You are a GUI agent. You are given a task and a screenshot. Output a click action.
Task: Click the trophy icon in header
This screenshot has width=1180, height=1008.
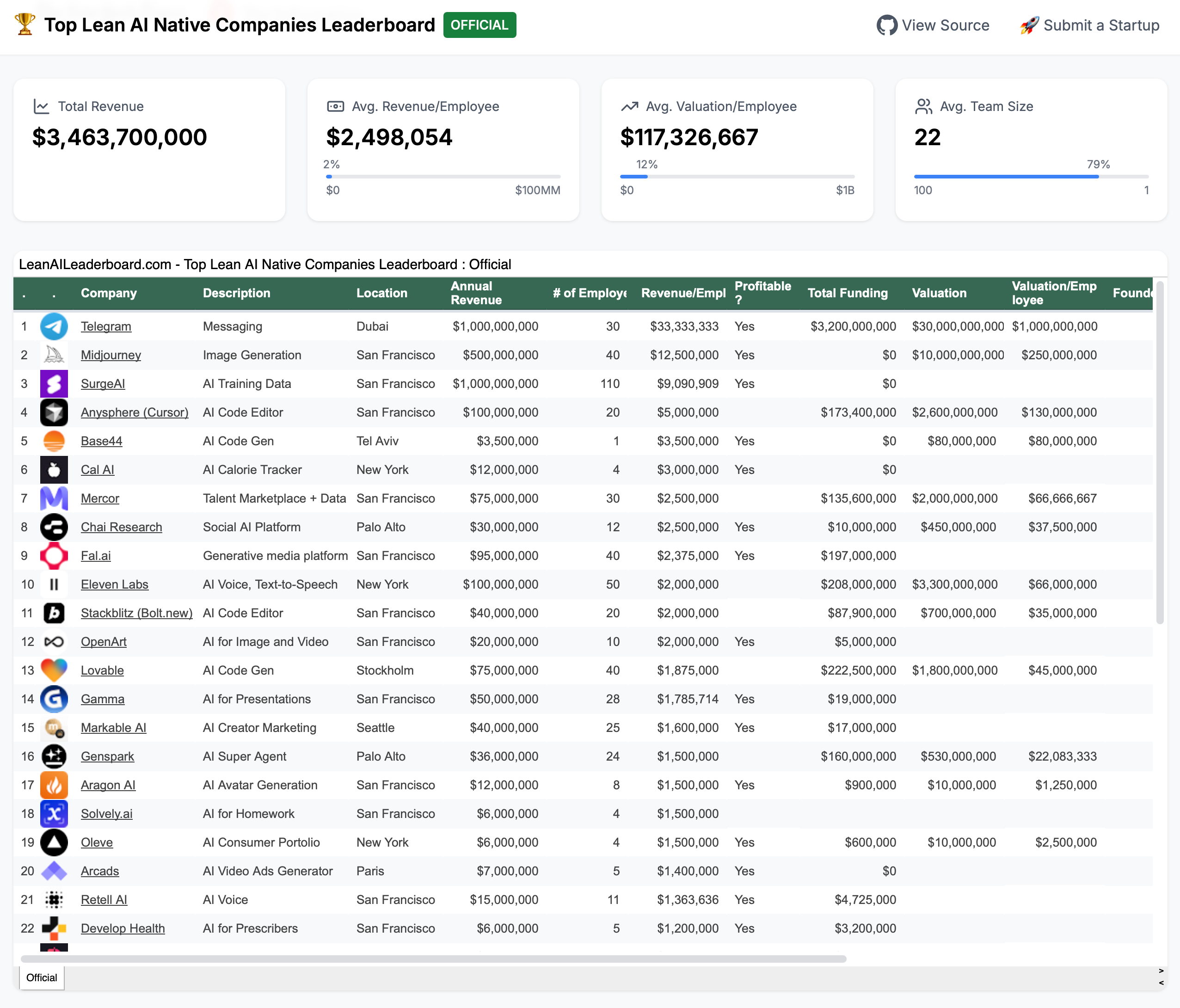pyautogui.click(x=25, y=25)
